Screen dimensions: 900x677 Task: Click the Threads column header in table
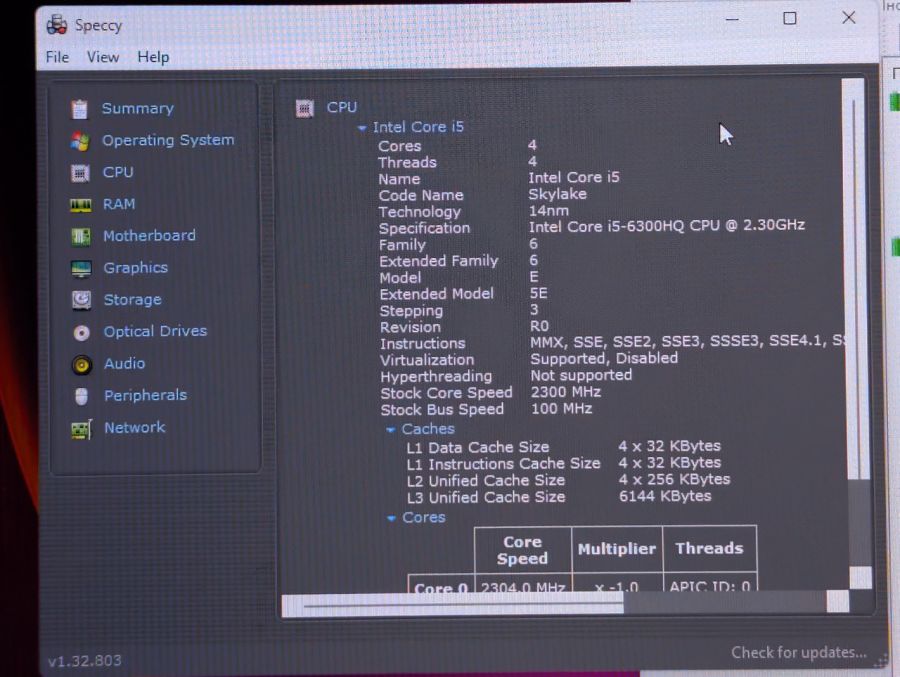pyautogui.click(x=709, y=549)
